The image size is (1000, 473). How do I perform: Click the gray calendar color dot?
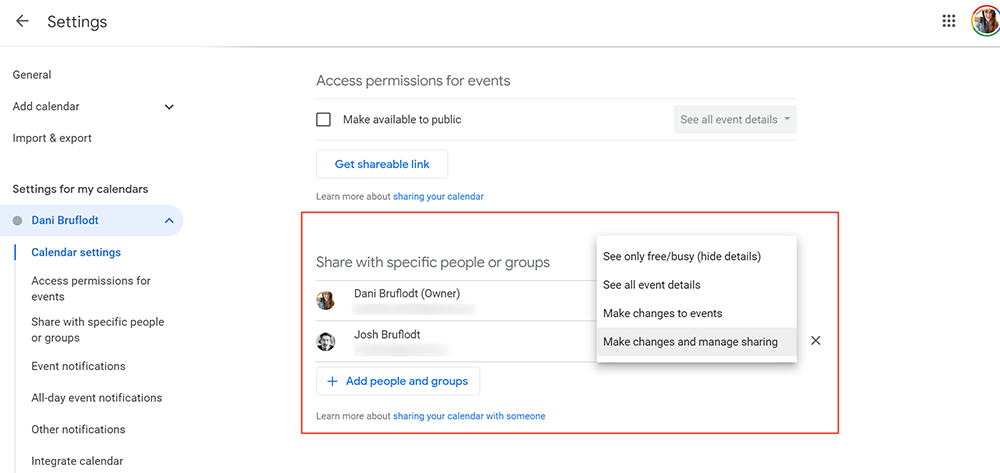coord(17,221)
